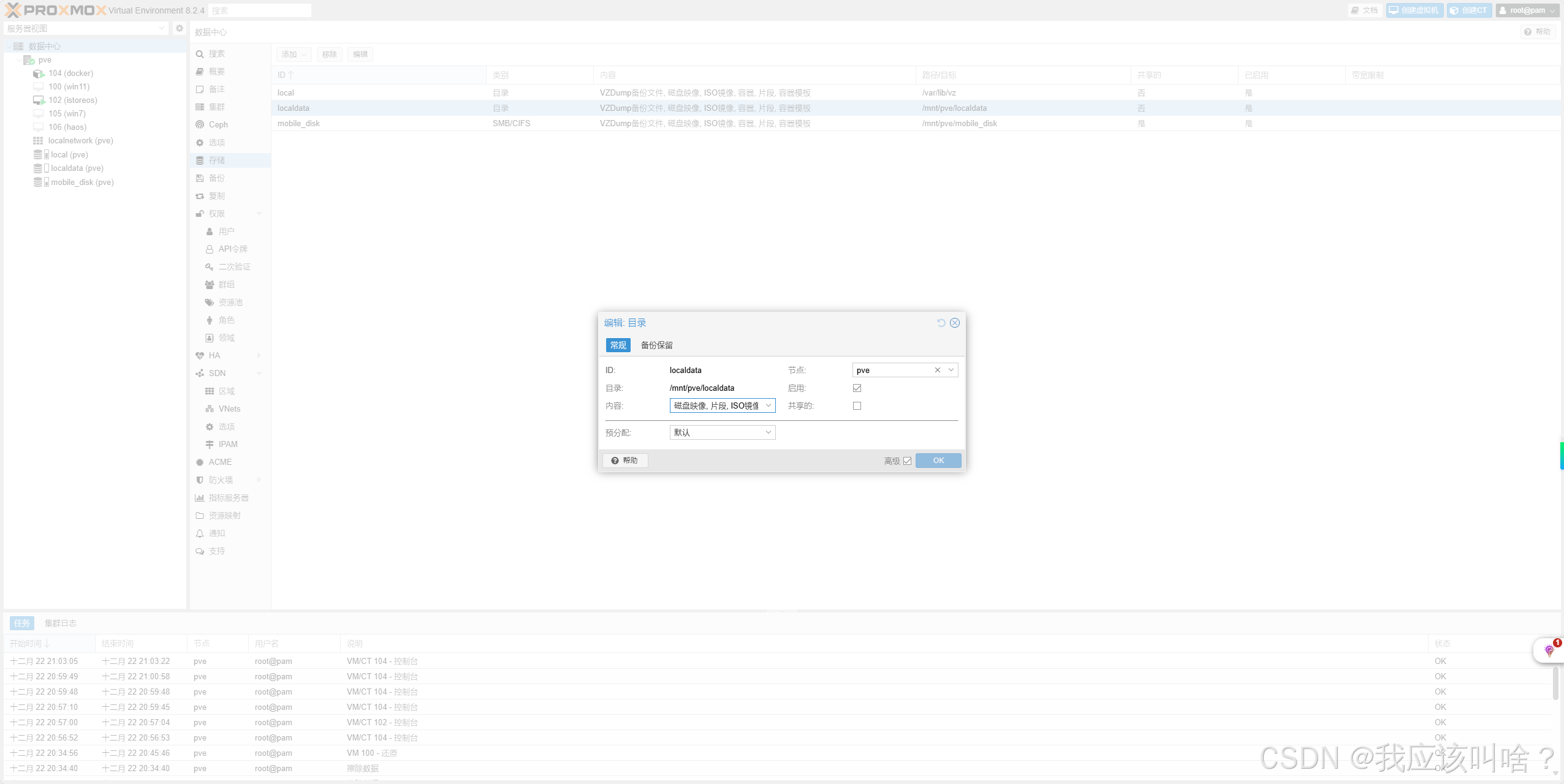This screenshot has height=784, width=1564.
Task: Switch to the backup retention (备份保留) tab
Action: tap(656, 345)
